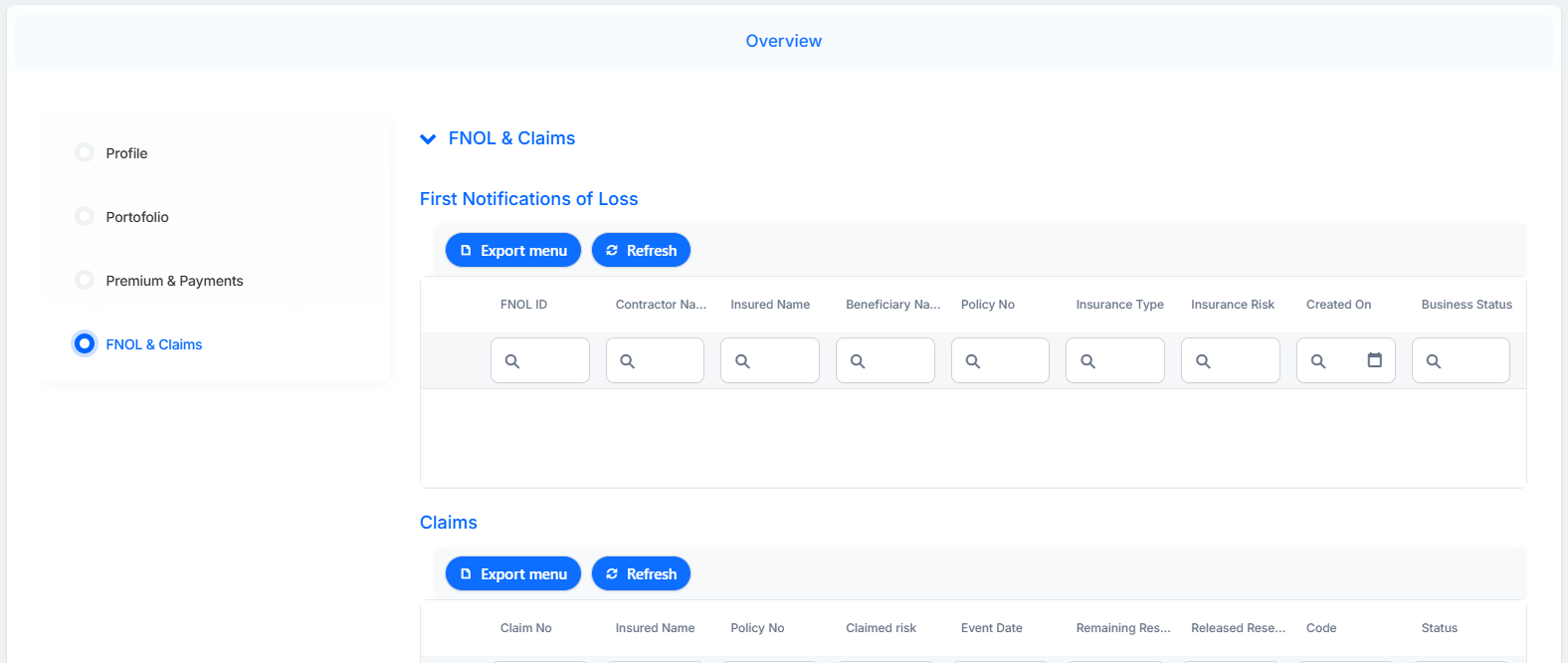This screenshot has width=1568, height=663.
Task: Sort by the Claim No column header
Action: click(x=525, y=628)
